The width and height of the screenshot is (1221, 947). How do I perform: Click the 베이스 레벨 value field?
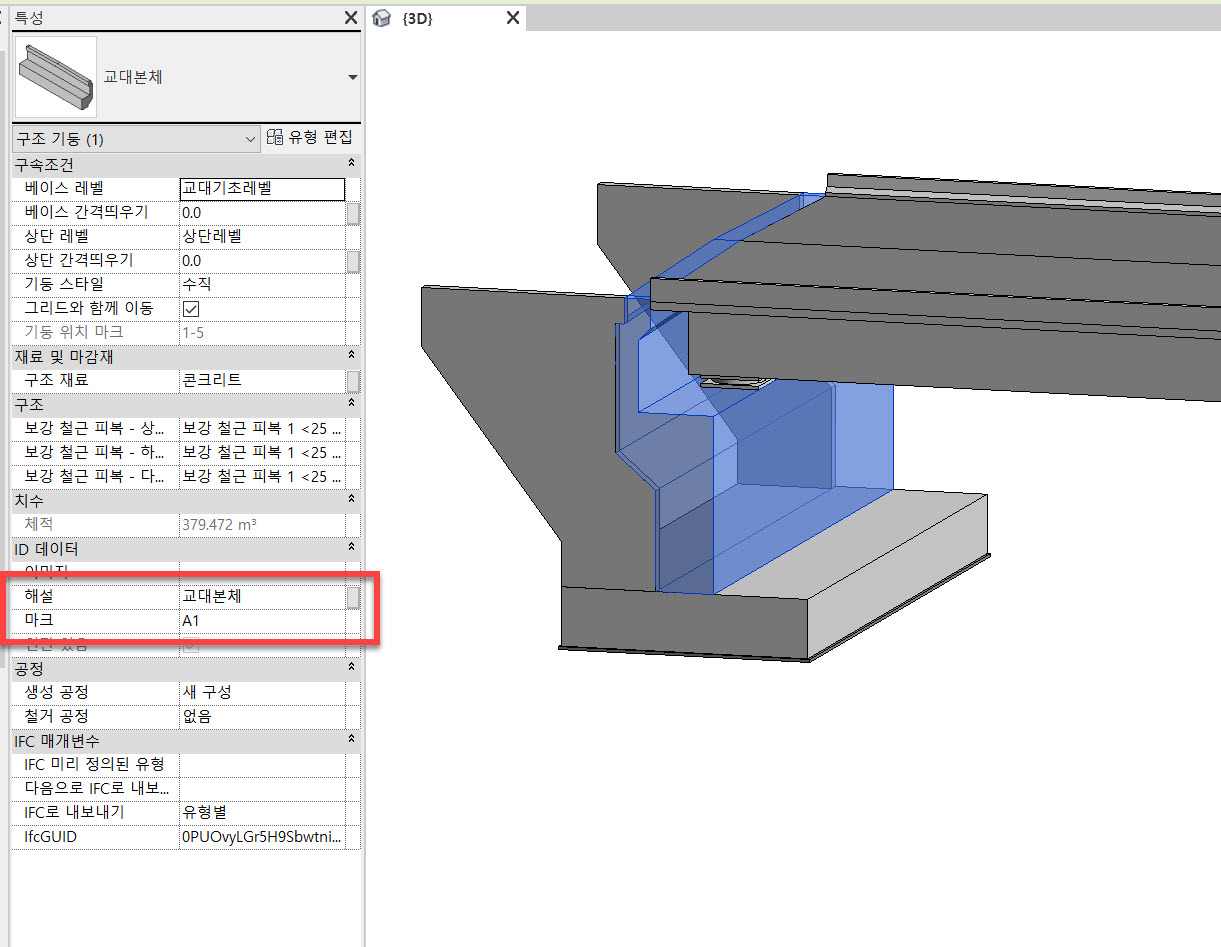click(x=262, y=189)
